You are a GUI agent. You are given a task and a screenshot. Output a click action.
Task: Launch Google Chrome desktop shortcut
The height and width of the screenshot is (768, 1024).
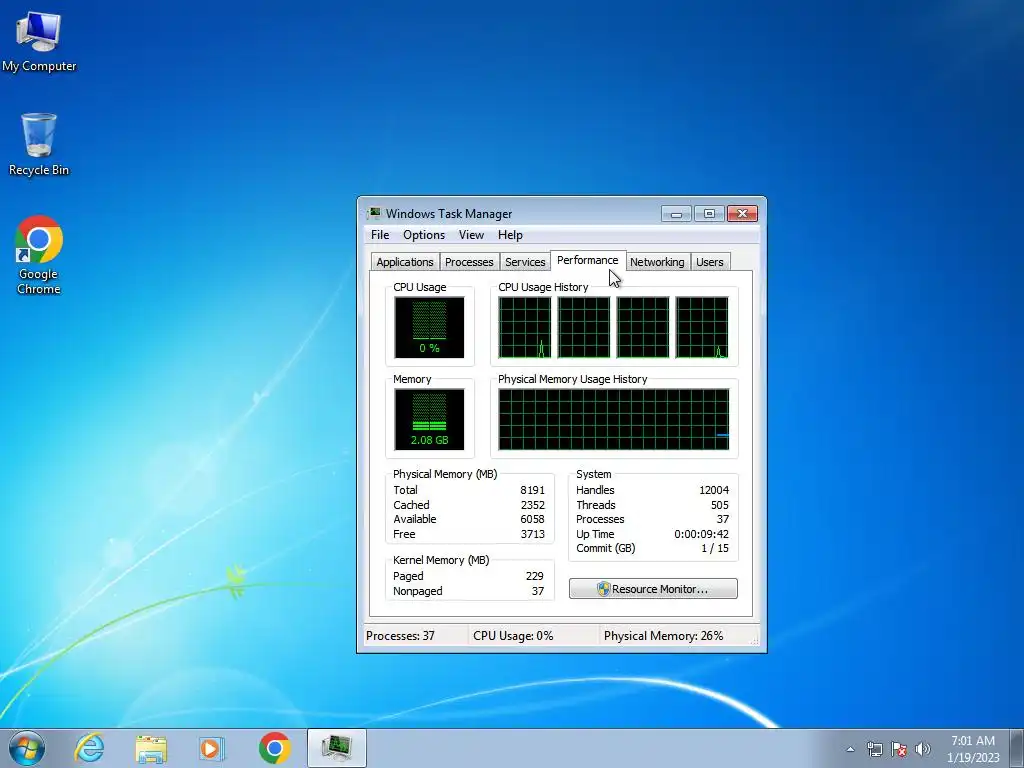click(39, 255)
